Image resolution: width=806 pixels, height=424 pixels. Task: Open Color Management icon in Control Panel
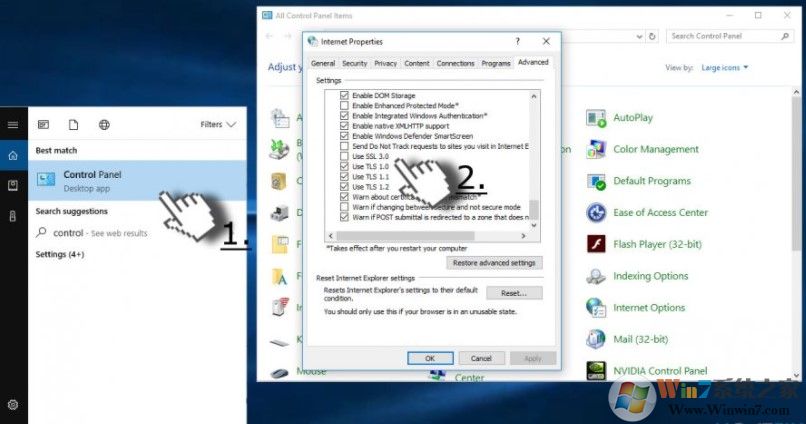point(596,150)
